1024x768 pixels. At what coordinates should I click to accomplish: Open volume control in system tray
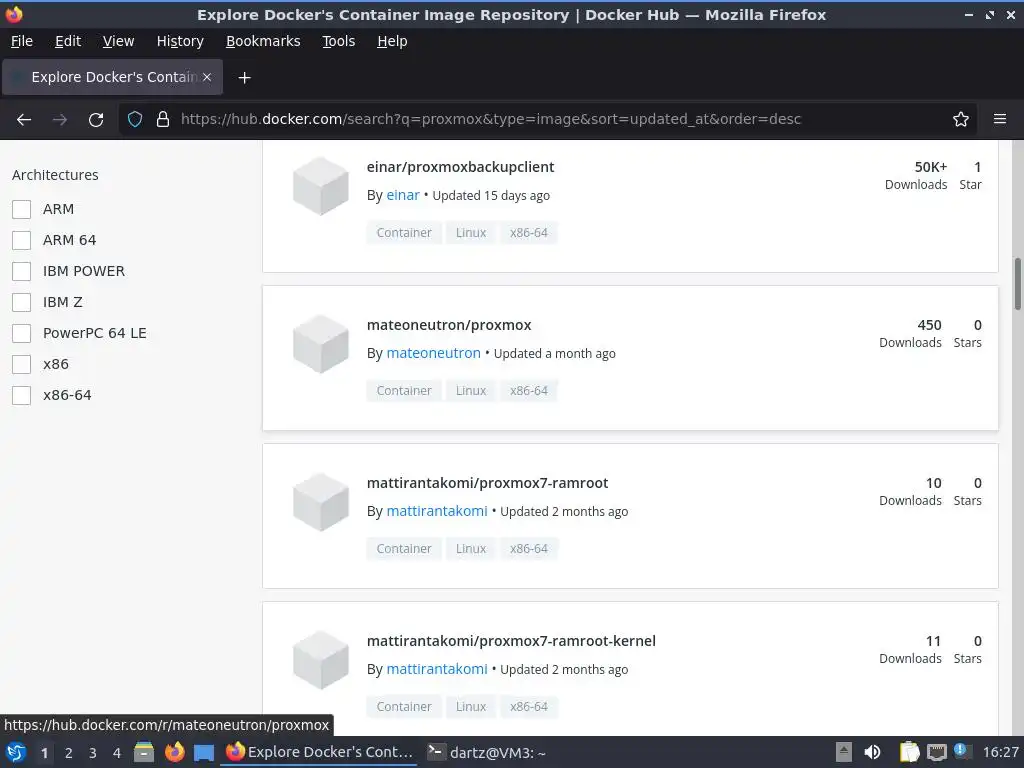coord(872,752)
